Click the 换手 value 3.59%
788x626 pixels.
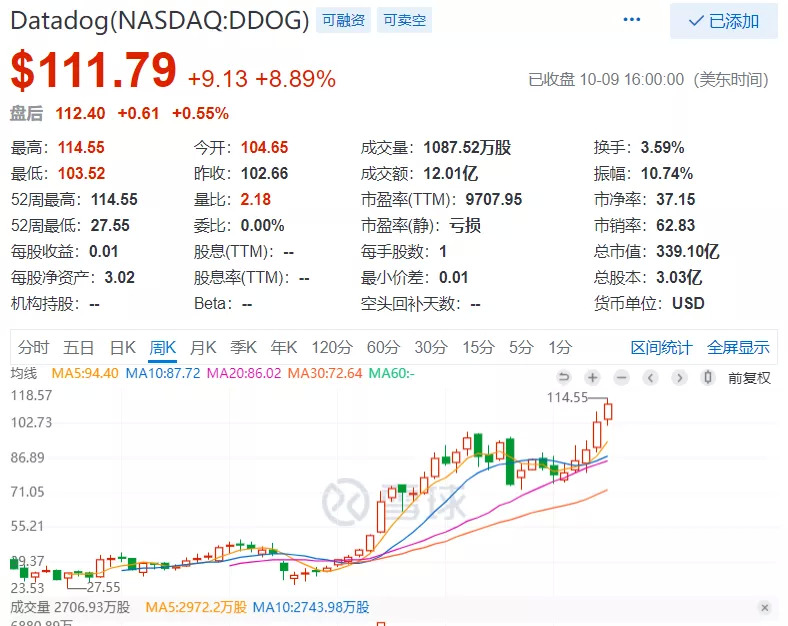(662, 148)
